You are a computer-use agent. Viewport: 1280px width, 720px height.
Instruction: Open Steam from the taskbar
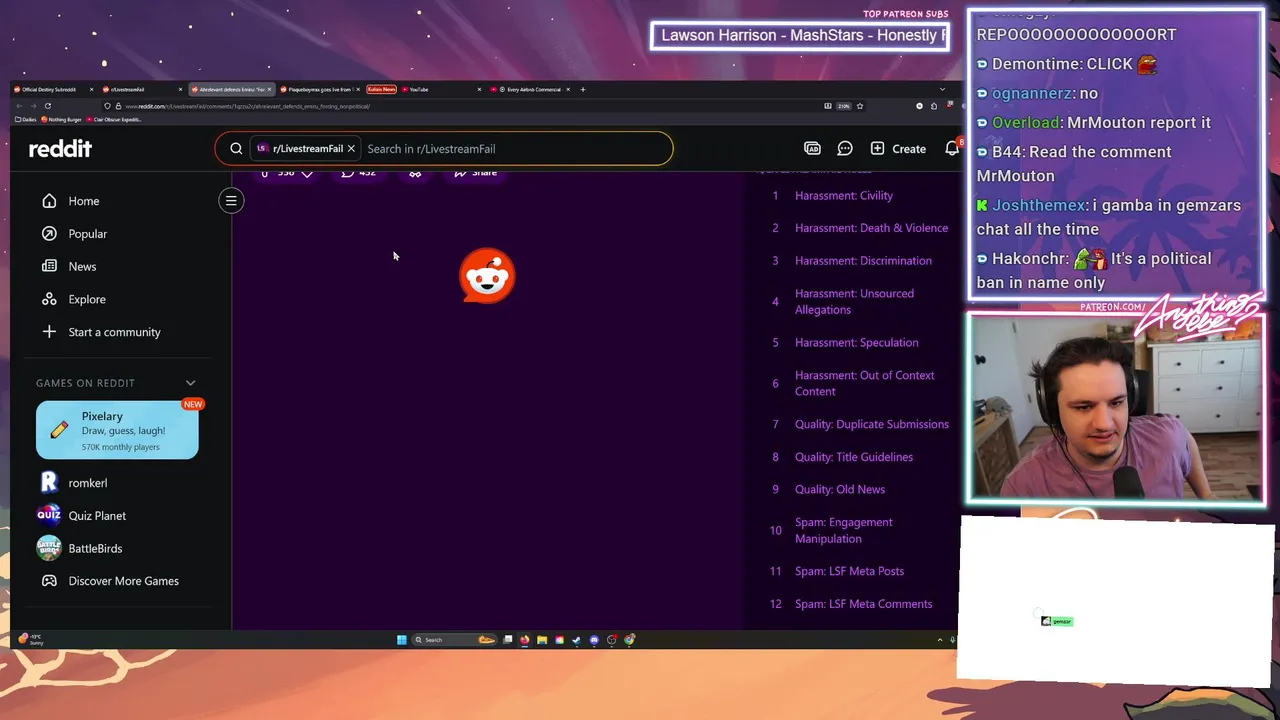(577, 640)
